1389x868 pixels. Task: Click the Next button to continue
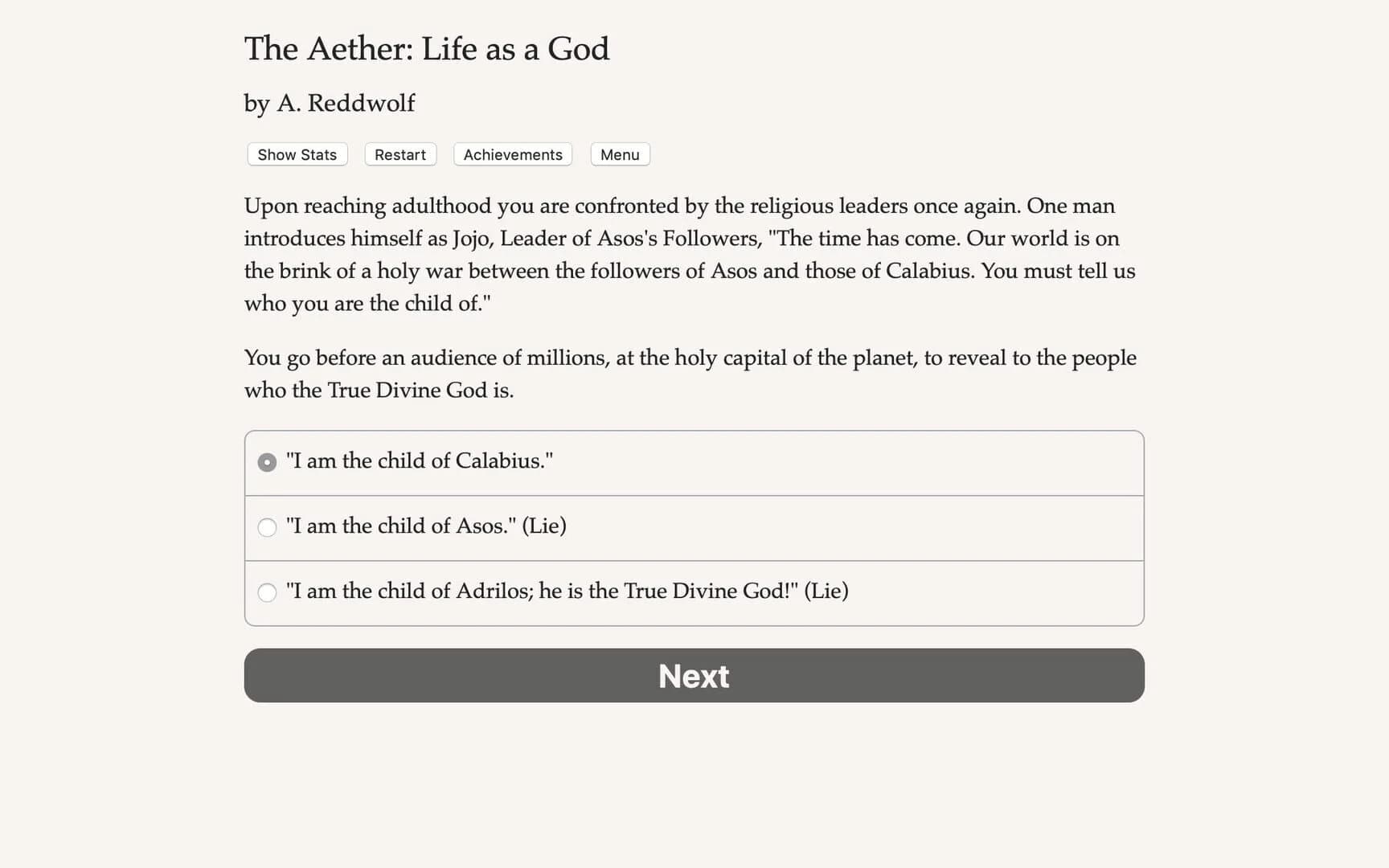pyautogui.click(x=693, y=676)
